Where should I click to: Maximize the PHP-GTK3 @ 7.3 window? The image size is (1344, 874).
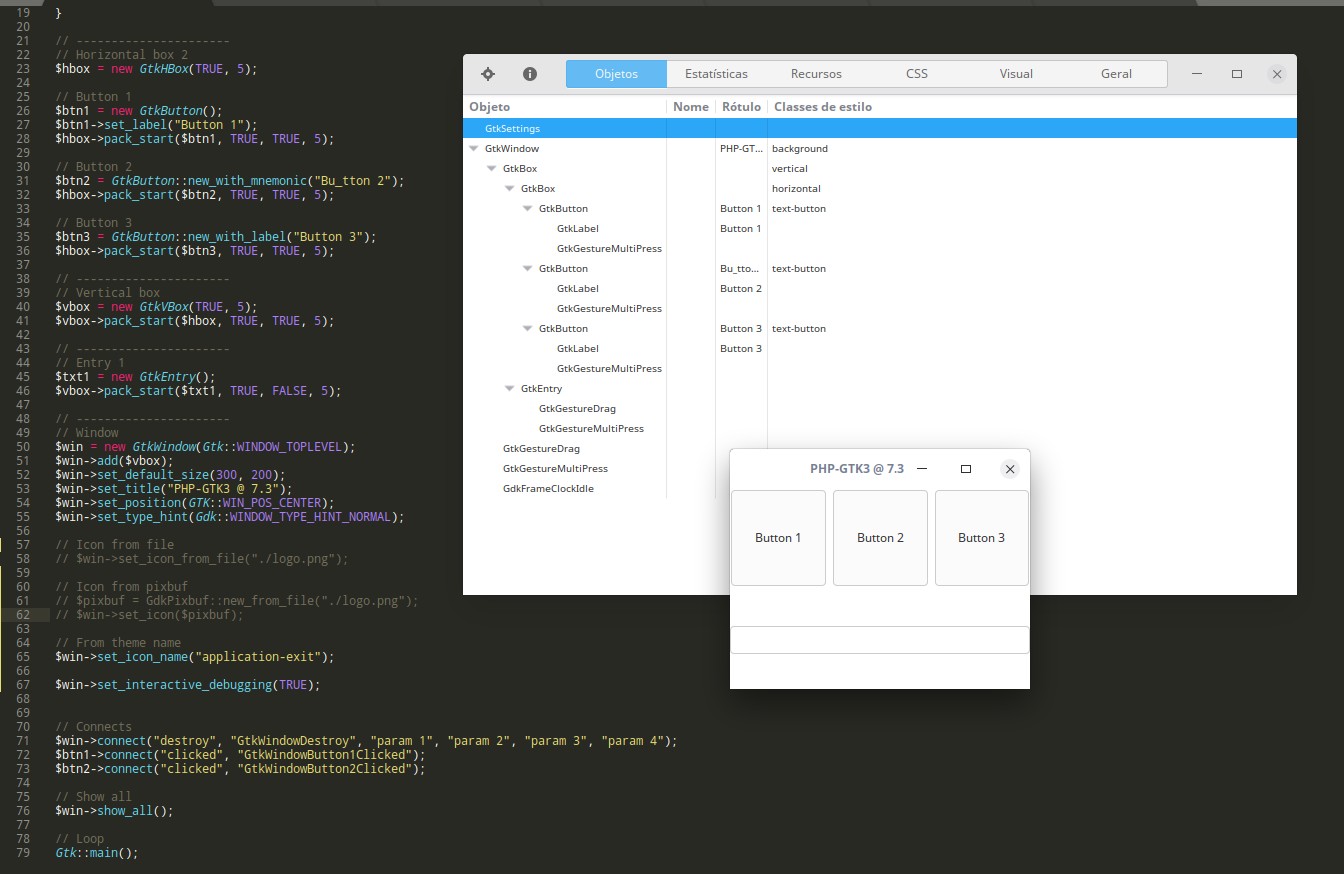(x=965, y=469)
